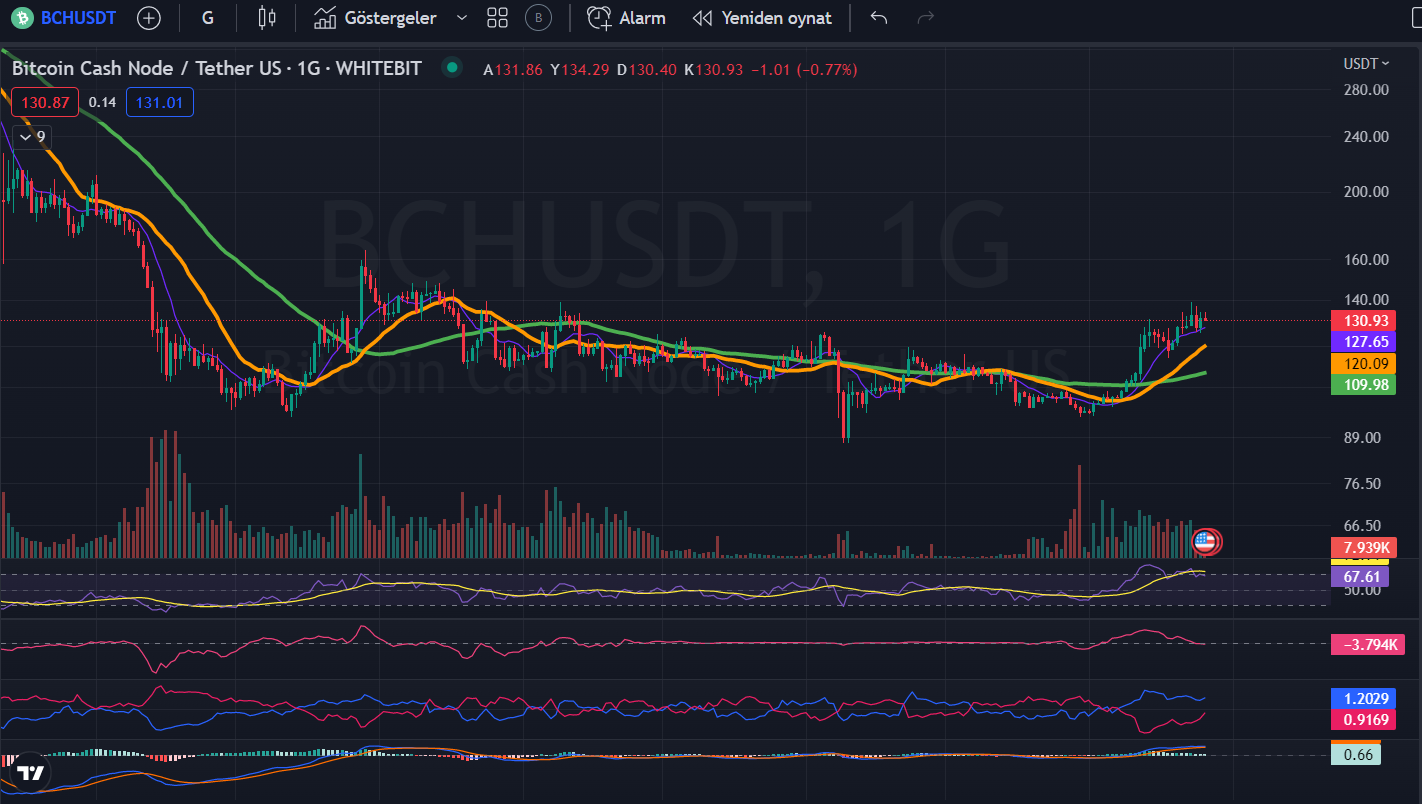The image size is (1422, 804).
Task: Click the 67.61 RSI value label
Action: click(x=1360, y=577)
